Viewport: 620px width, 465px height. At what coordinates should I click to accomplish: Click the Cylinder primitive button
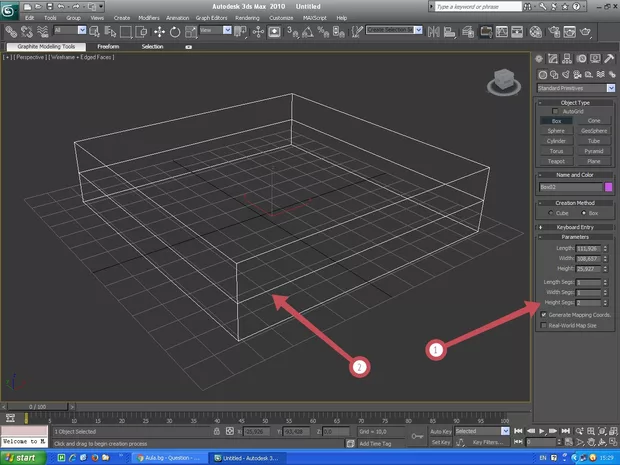click(556, 140)
